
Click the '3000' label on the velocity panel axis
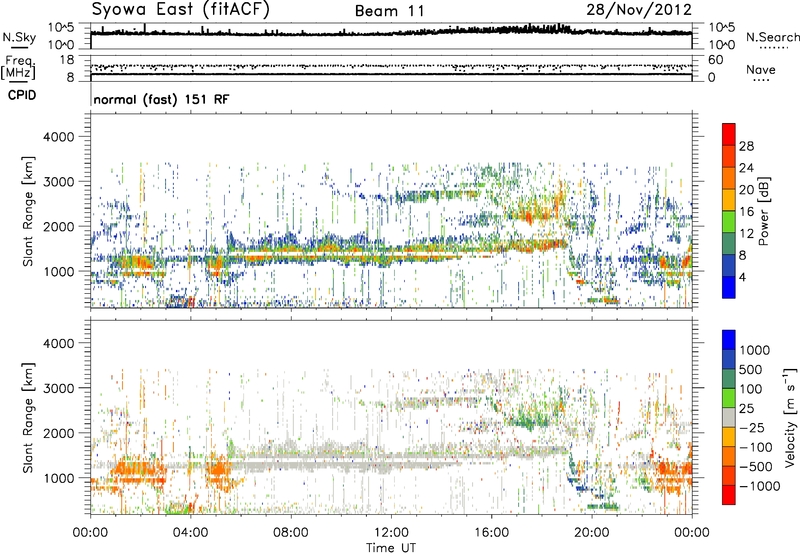pos(58,388)
